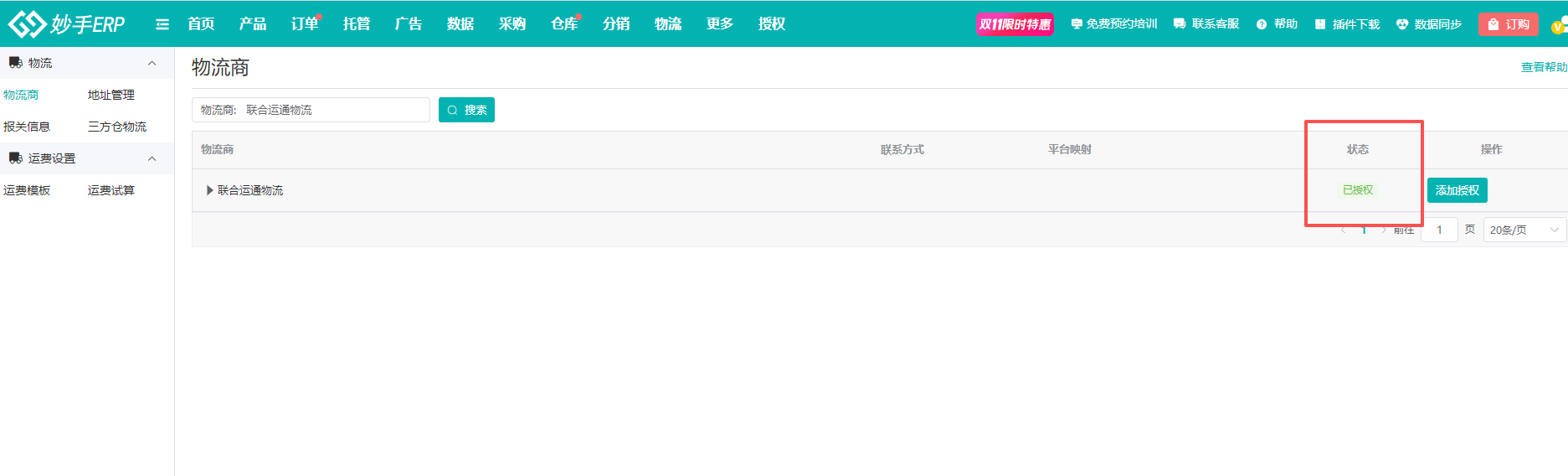Screen dimensions: 1568x476
Task: Select 三方仓物流 in the sidebar
Action: pos(117,127)
